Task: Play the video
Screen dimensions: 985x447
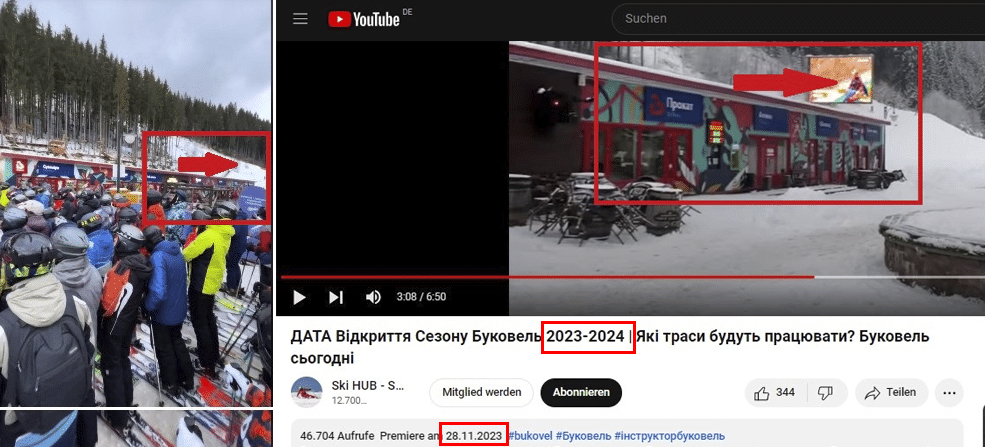Action: click(300, 297)
